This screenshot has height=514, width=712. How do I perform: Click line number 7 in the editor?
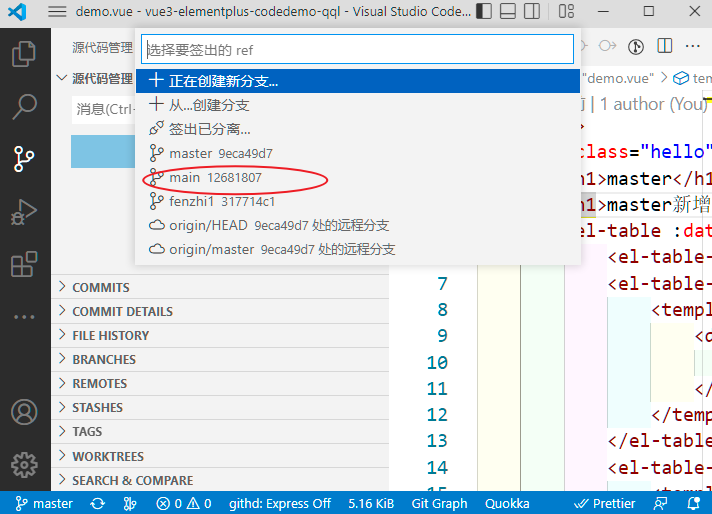click(x=443, y=284)
